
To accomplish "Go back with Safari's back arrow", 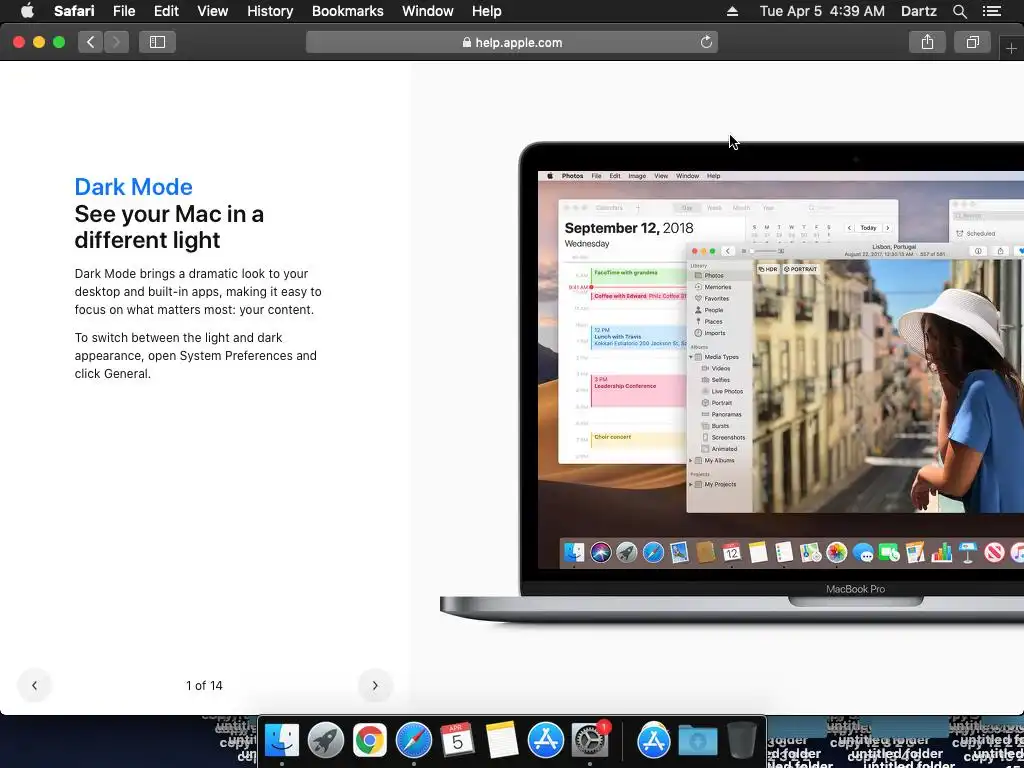I will pos(91,42).
